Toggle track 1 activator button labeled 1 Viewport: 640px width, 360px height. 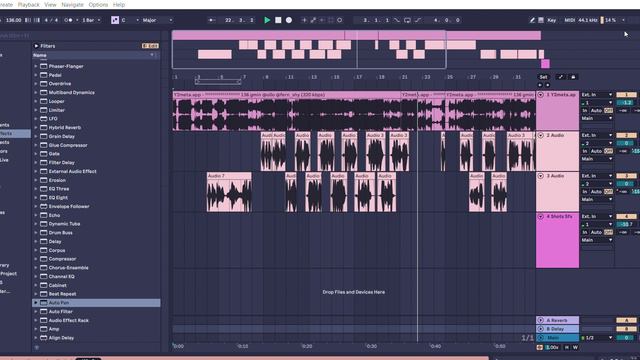[x=626, y=95]
